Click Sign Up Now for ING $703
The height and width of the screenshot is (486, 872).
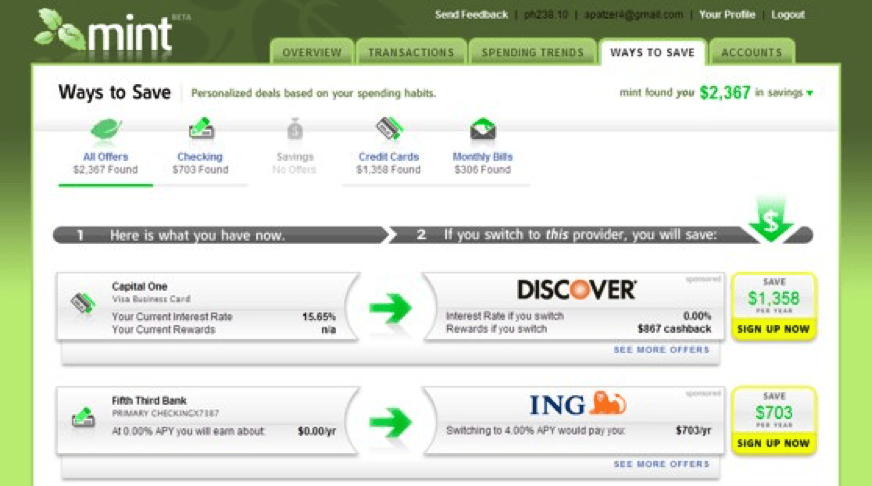point(774,443)
